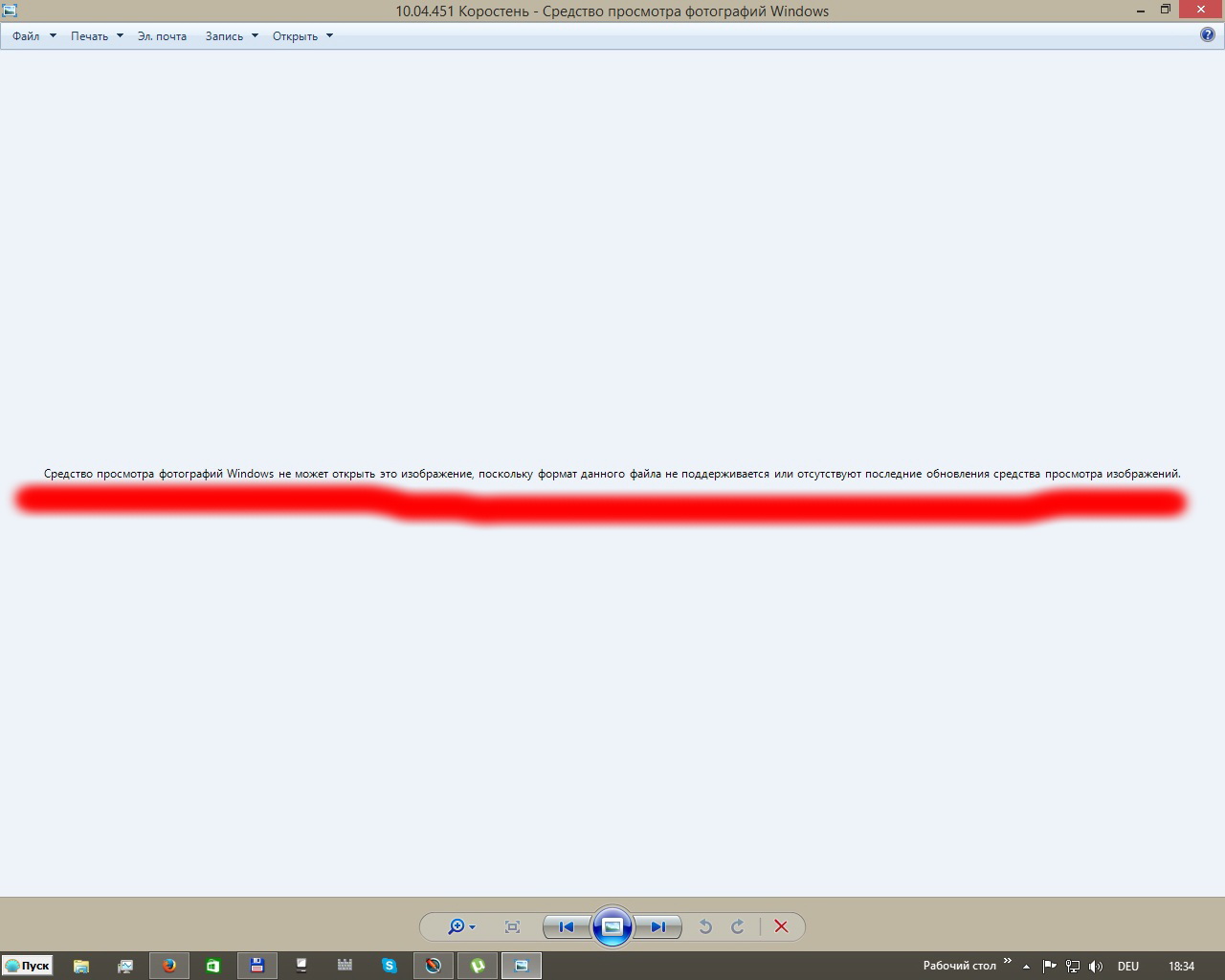Start the slideshow with center button

tap(612, 926)
